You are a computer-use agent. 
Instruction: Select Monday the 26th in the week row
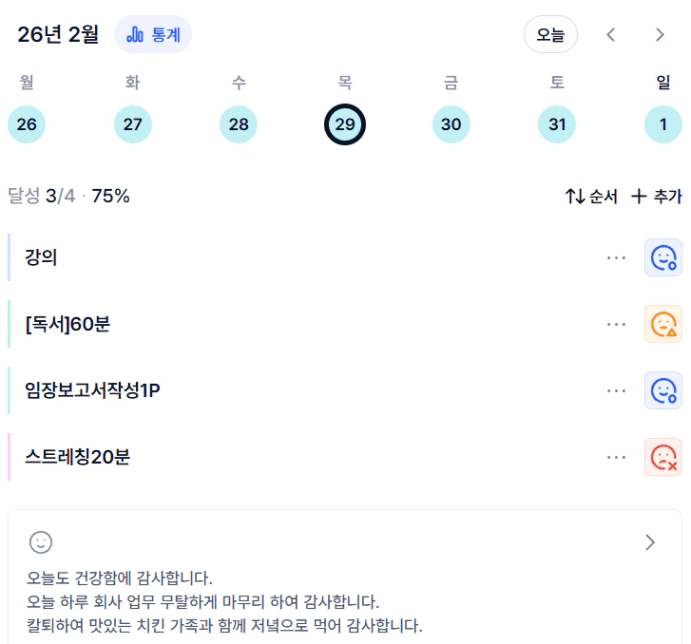click(x=27, y=124)
